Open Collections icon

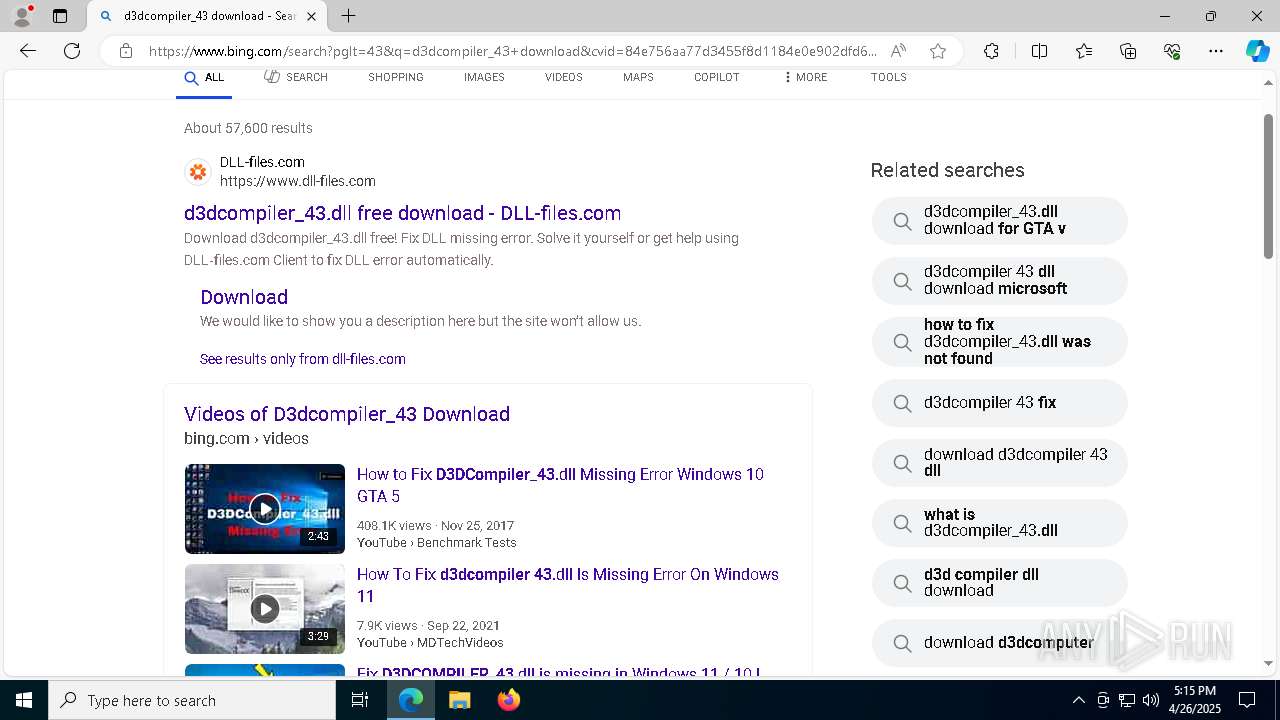[1128, 51]
